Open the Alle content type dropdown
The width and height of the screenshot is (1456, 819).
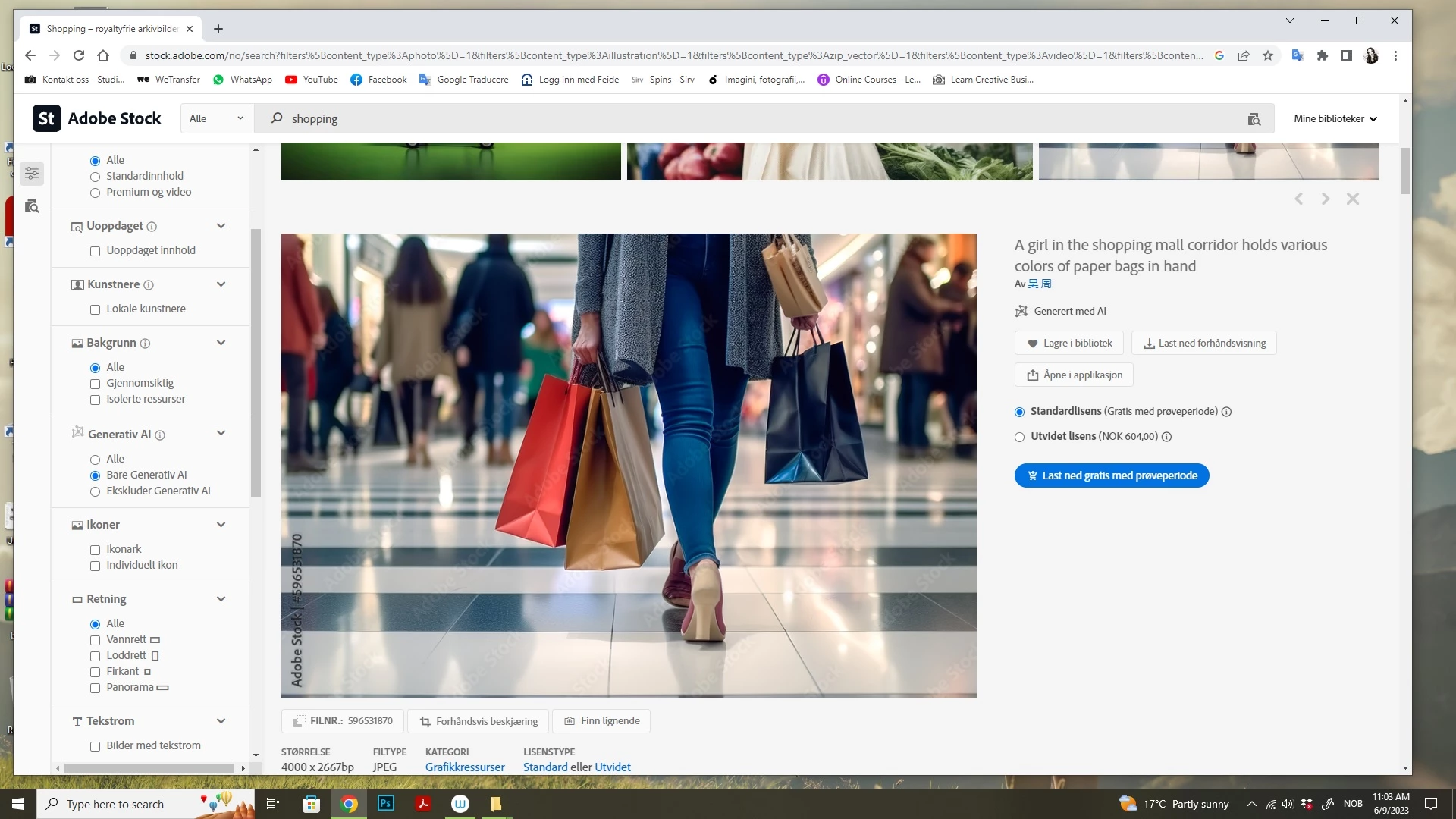coord(216,118)
